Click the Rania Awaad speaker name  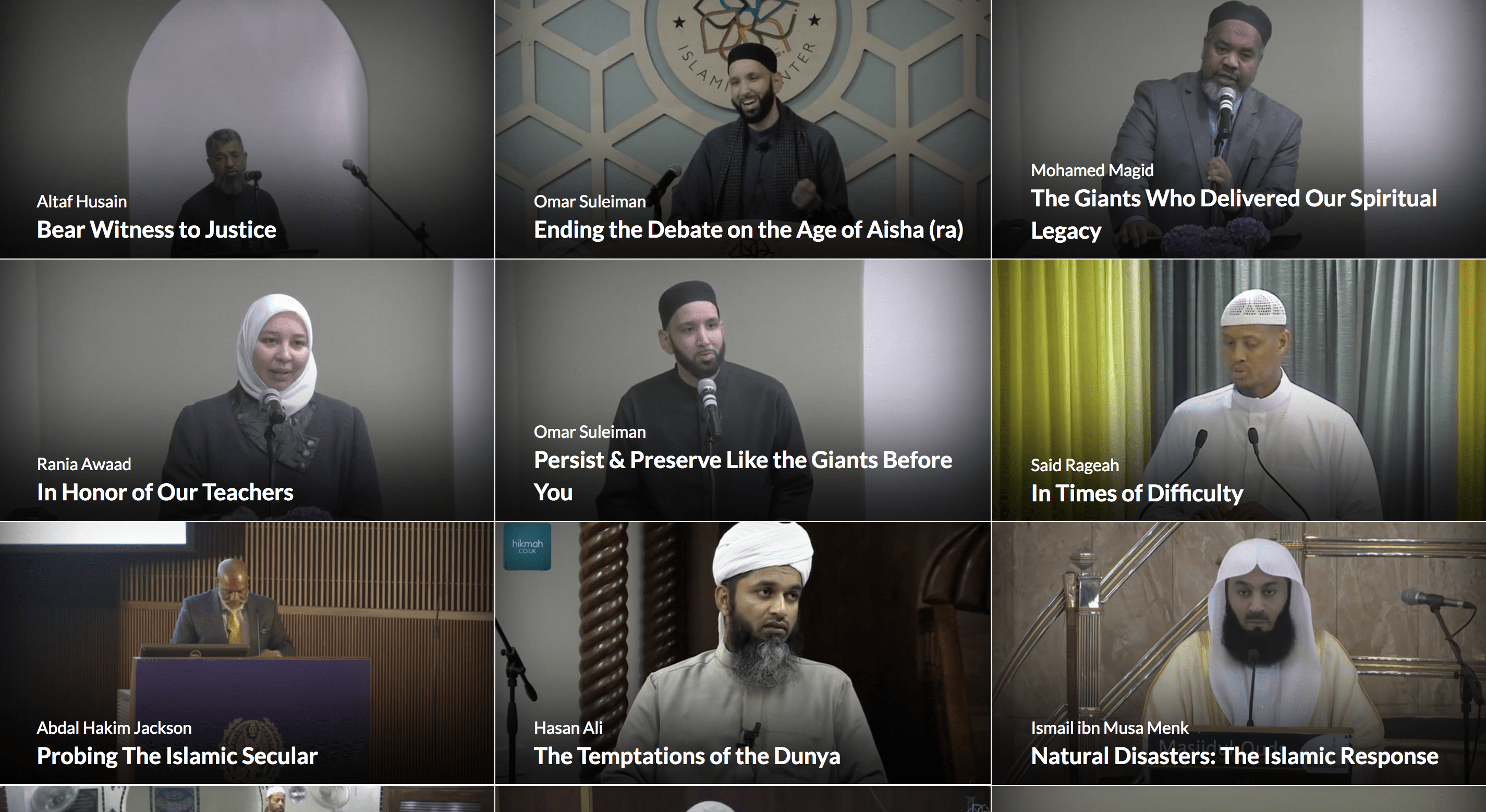coord(83,464)
